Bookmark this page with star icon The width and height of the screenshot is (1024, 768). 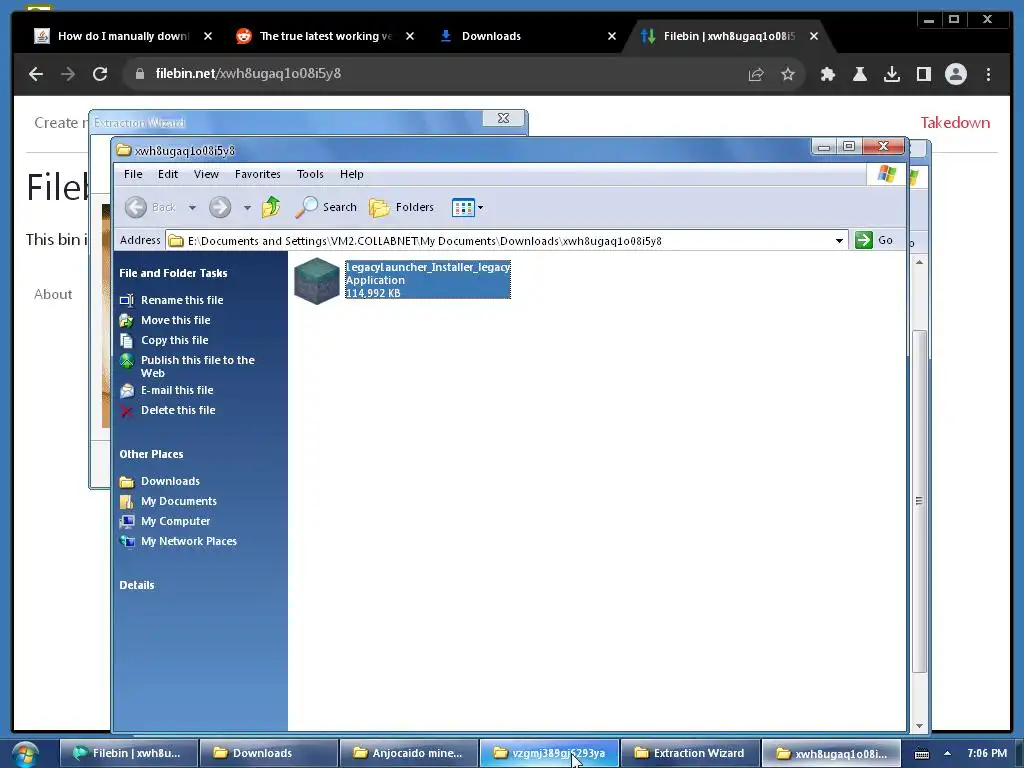coord(788,74)
